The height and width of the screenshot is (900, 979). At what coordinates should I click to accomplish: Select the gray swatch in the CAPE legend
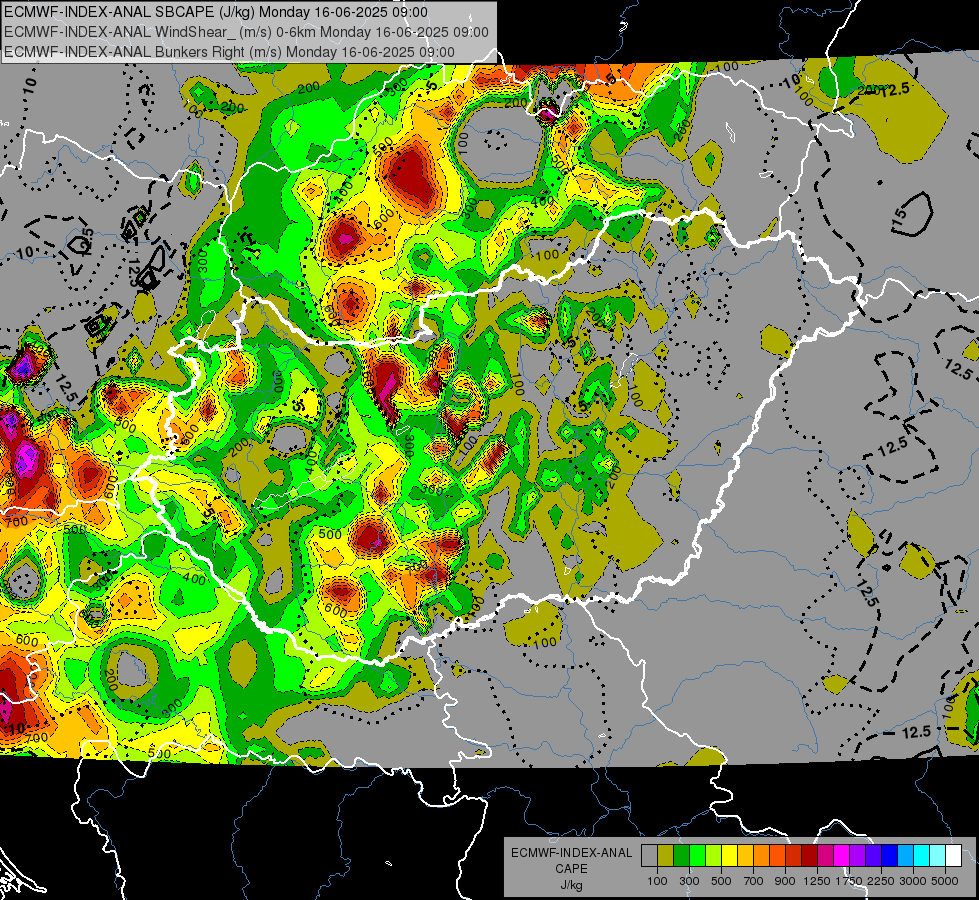coord(649,855)
